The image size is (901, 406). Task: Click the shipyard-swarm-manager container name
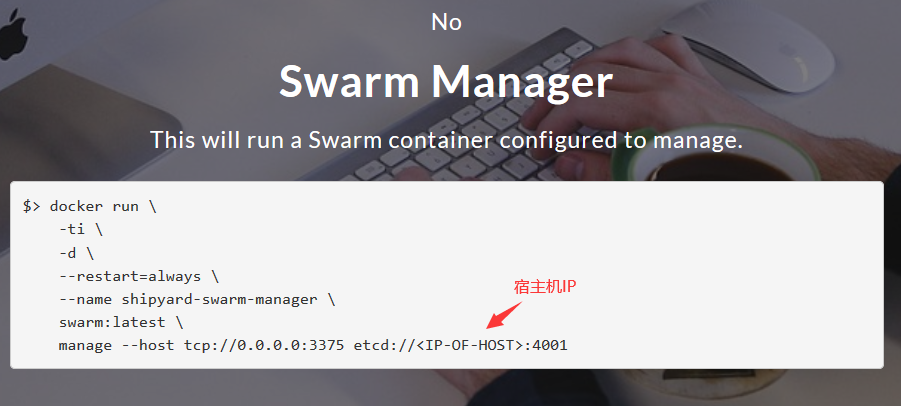point(219,299)
